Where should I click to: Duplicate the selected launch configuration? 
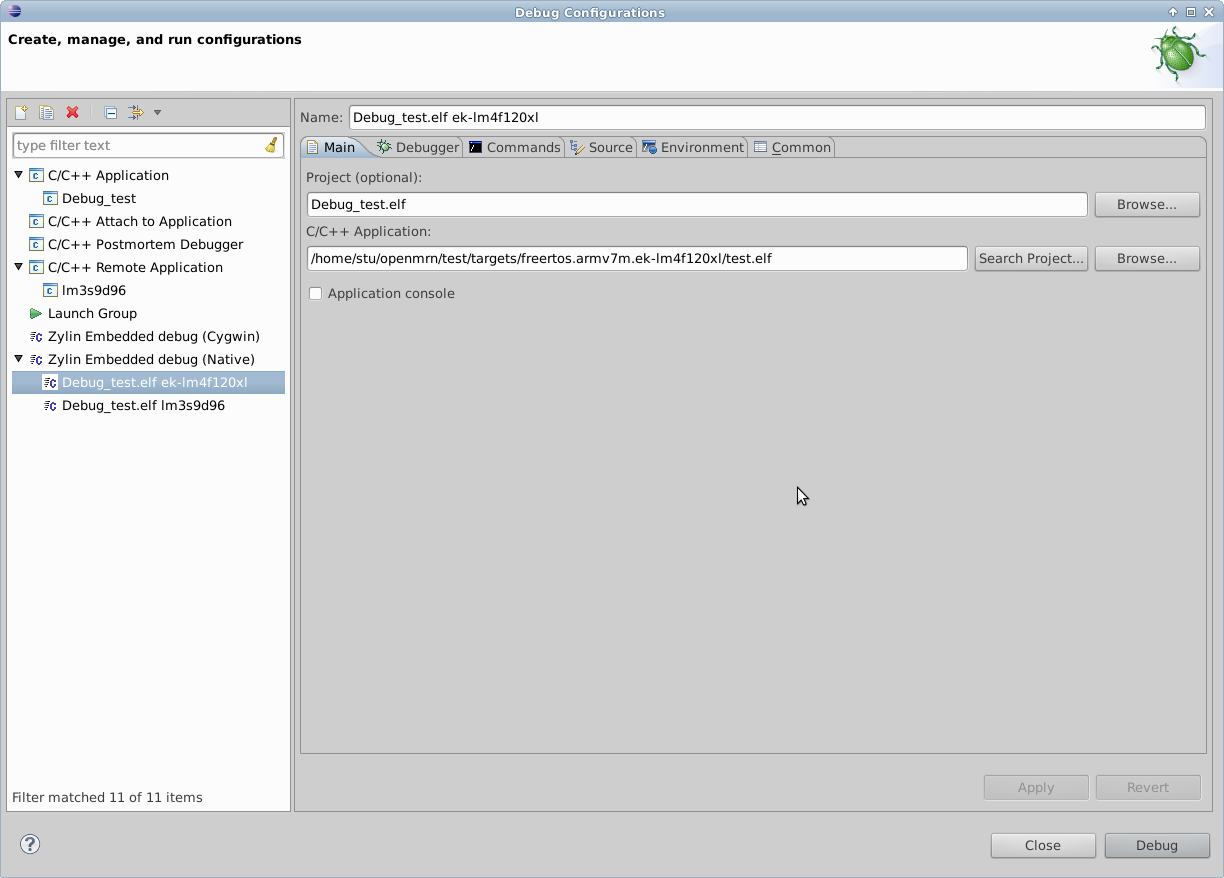click(46, 113)
